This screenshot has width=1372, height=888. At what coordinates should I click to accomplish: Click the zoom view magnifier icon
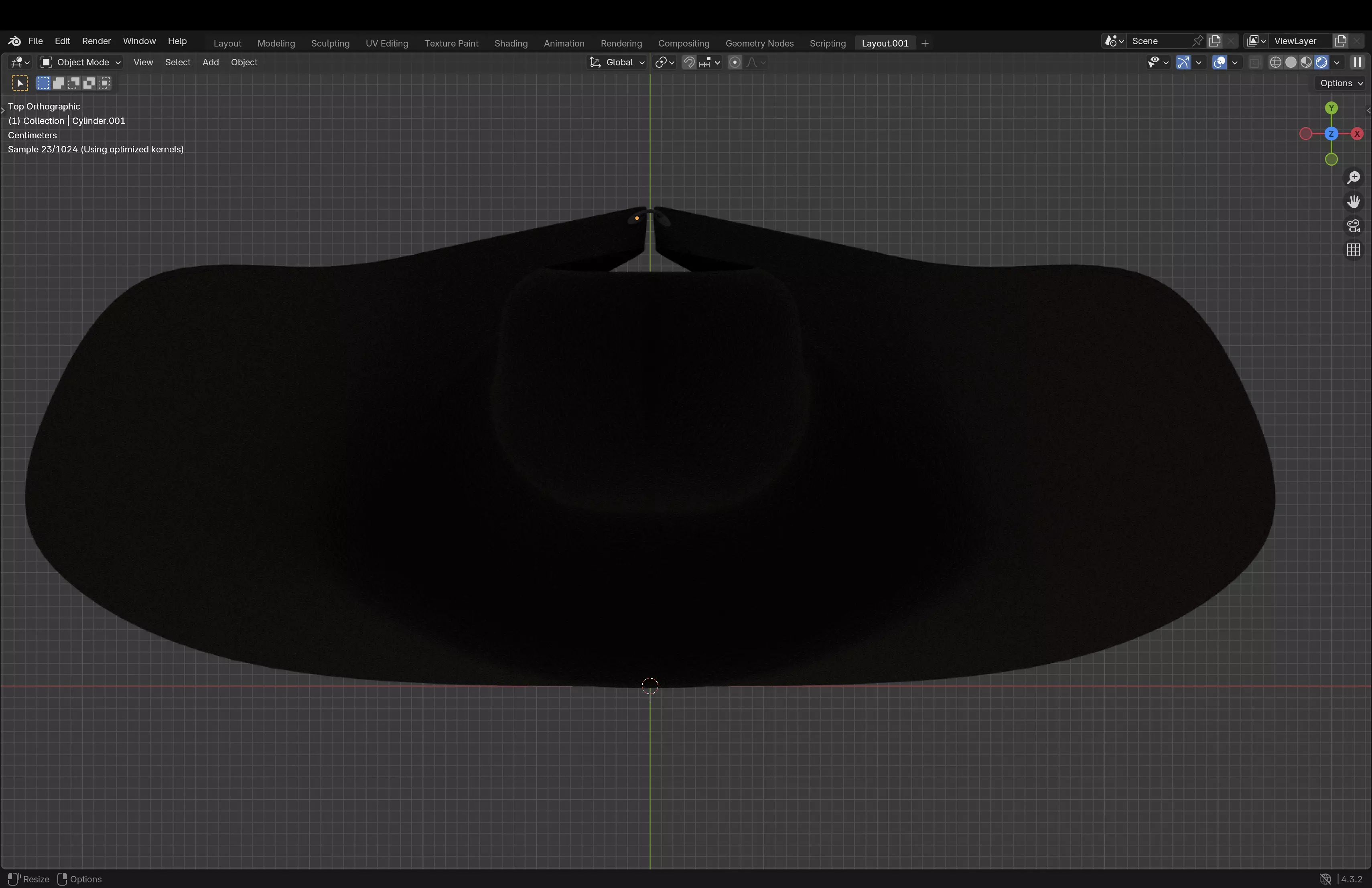(x=1353, y=178)
